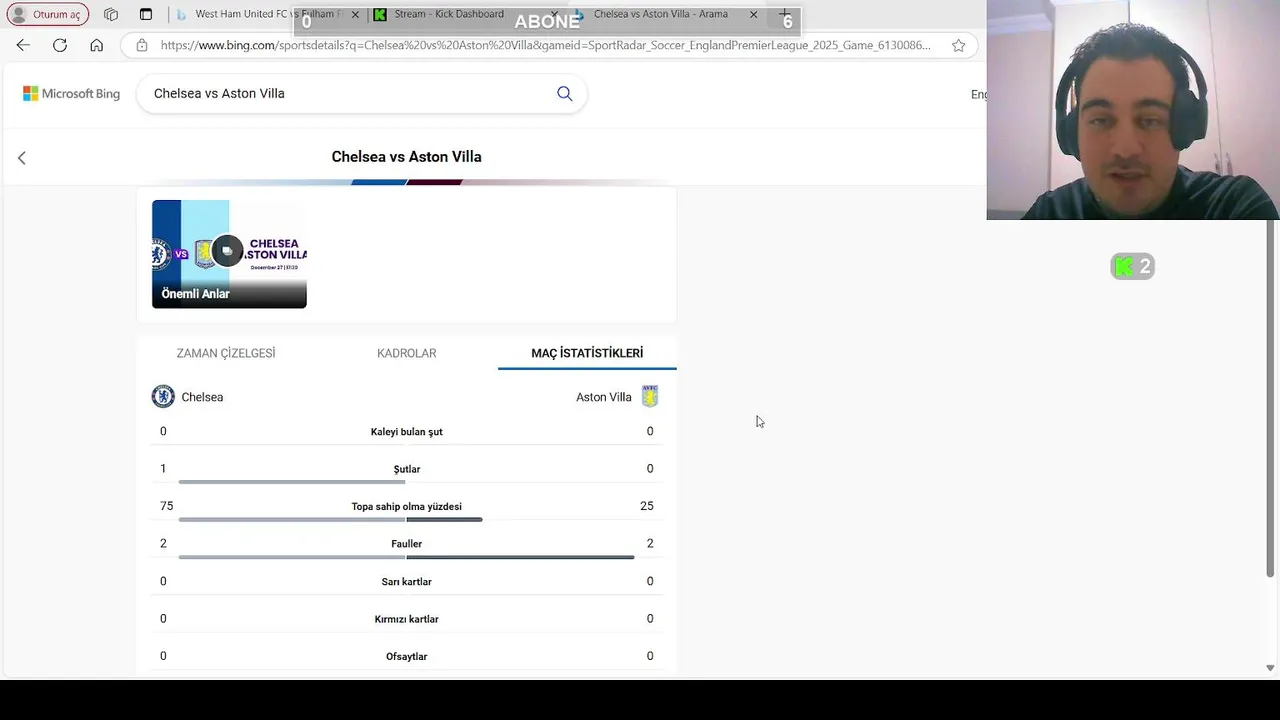
Task: Click the possession percentage bar
Action: pos(330,520)
